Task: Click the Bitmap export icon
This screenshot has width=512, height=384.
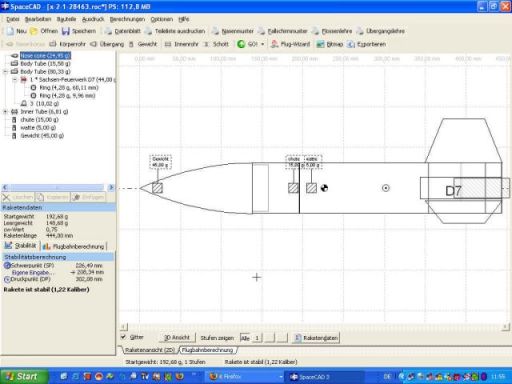Action: tap(320, 44)
